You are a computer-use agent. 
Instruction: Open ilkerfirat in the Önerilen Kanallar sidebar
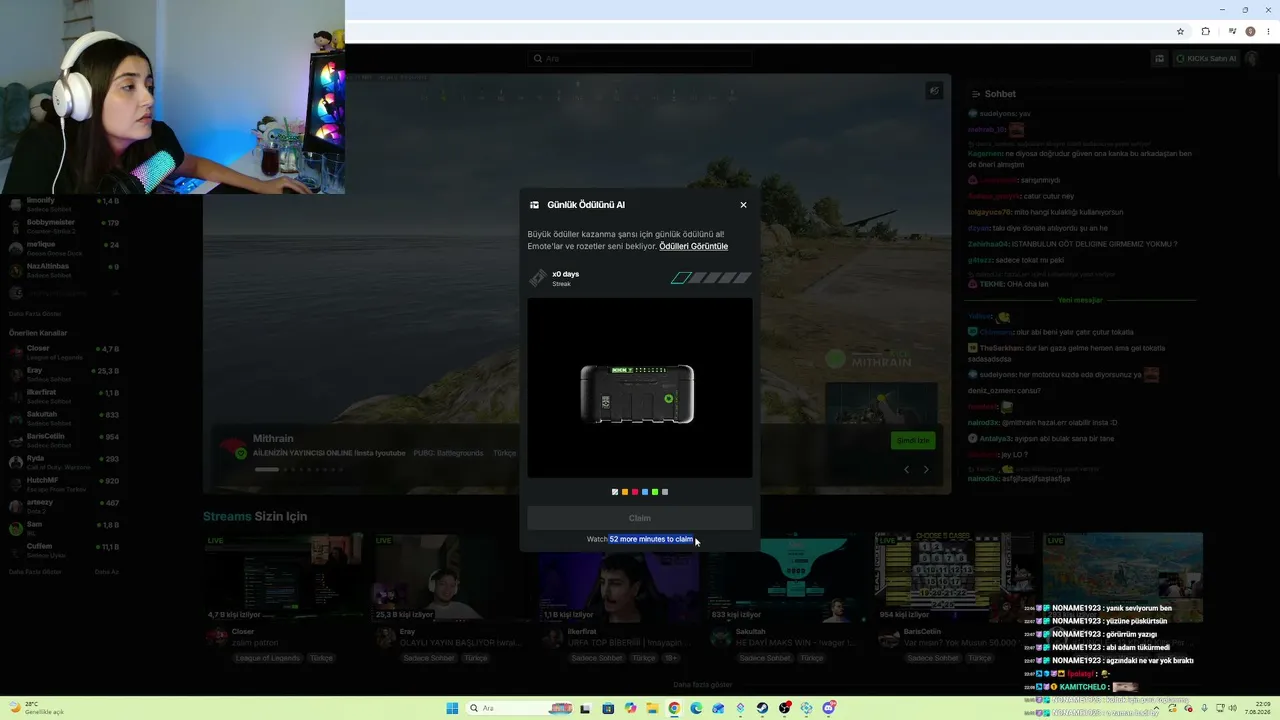coord(64,396)
